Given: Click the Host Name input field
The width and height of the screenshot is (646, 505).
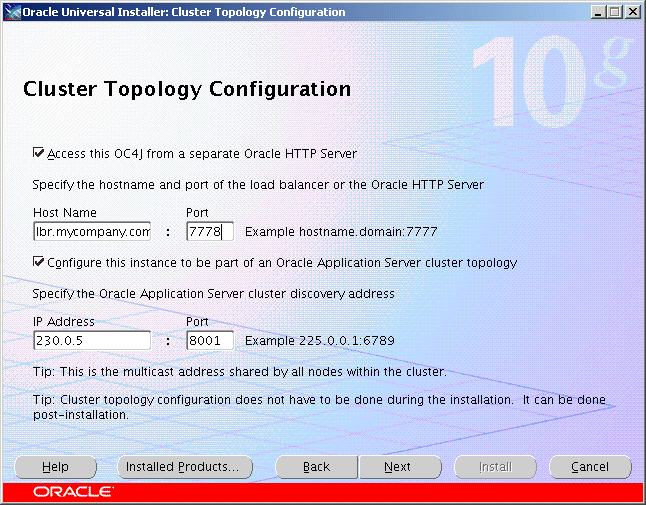Looking at the screenshot, I should coord(92,231).
